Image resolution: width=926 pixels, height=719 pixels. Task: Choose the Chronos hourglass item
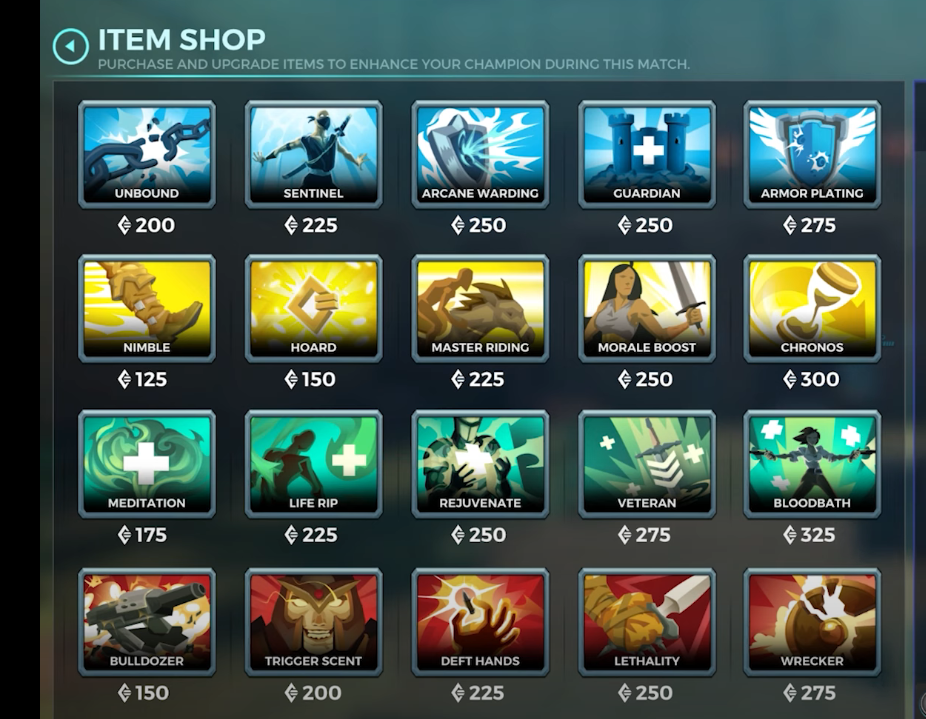tap(812, 308)
